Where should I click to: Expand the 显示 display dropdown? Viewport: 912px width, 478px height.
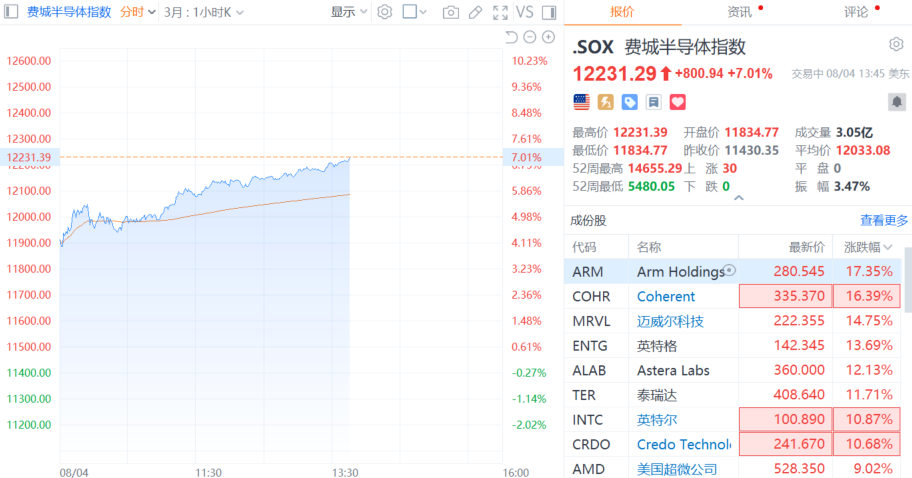click(x=349, y=12)
